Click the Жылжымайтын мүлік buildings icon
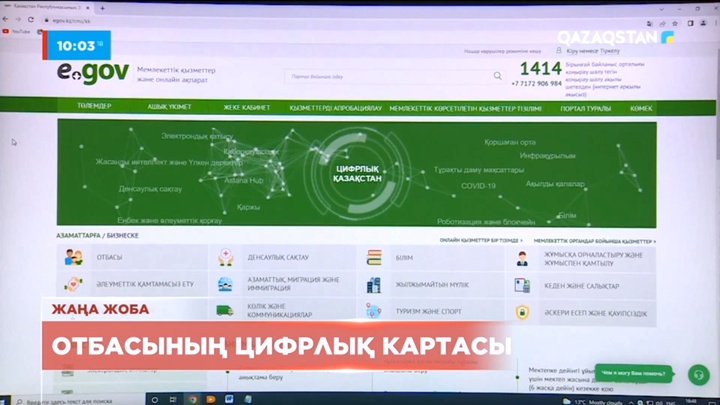Image resolution: width=720 pixels, height=405 pixels. (374, 285)
